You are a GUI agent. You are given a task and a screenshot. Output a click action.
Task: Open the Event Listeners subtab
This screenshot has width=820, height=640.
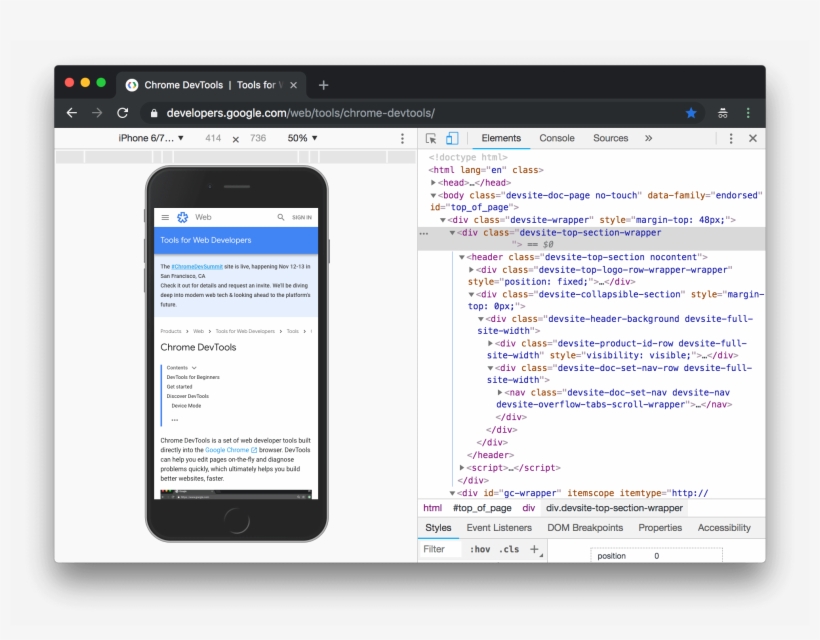(x=499, y=528)
